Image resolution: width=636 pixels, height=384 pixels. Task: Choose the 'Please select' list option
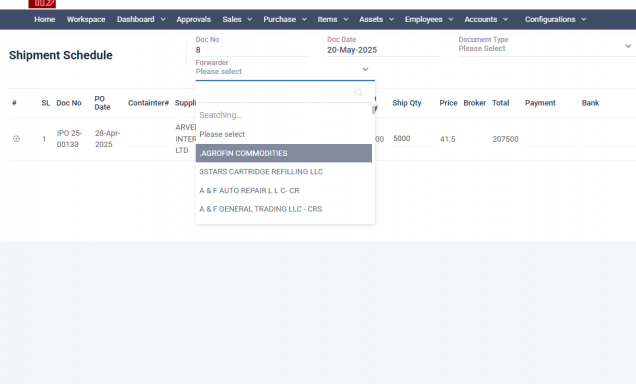(x=284, y=134)
